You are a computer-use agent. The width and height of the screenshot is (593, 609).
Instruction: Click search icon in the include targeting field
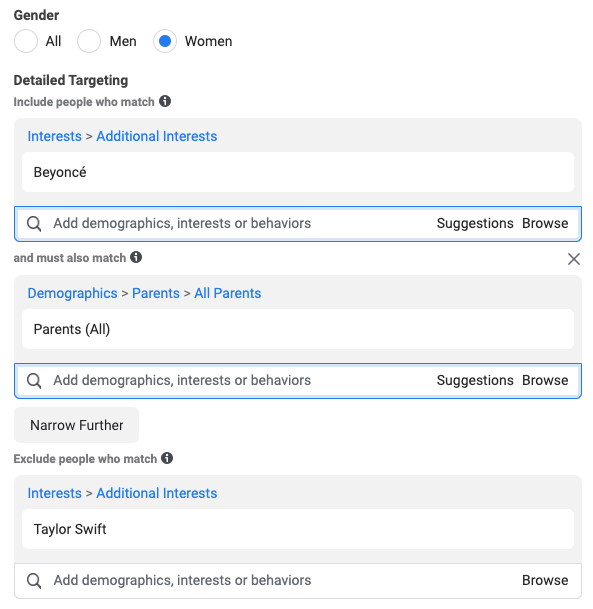[x=34, y=224]
